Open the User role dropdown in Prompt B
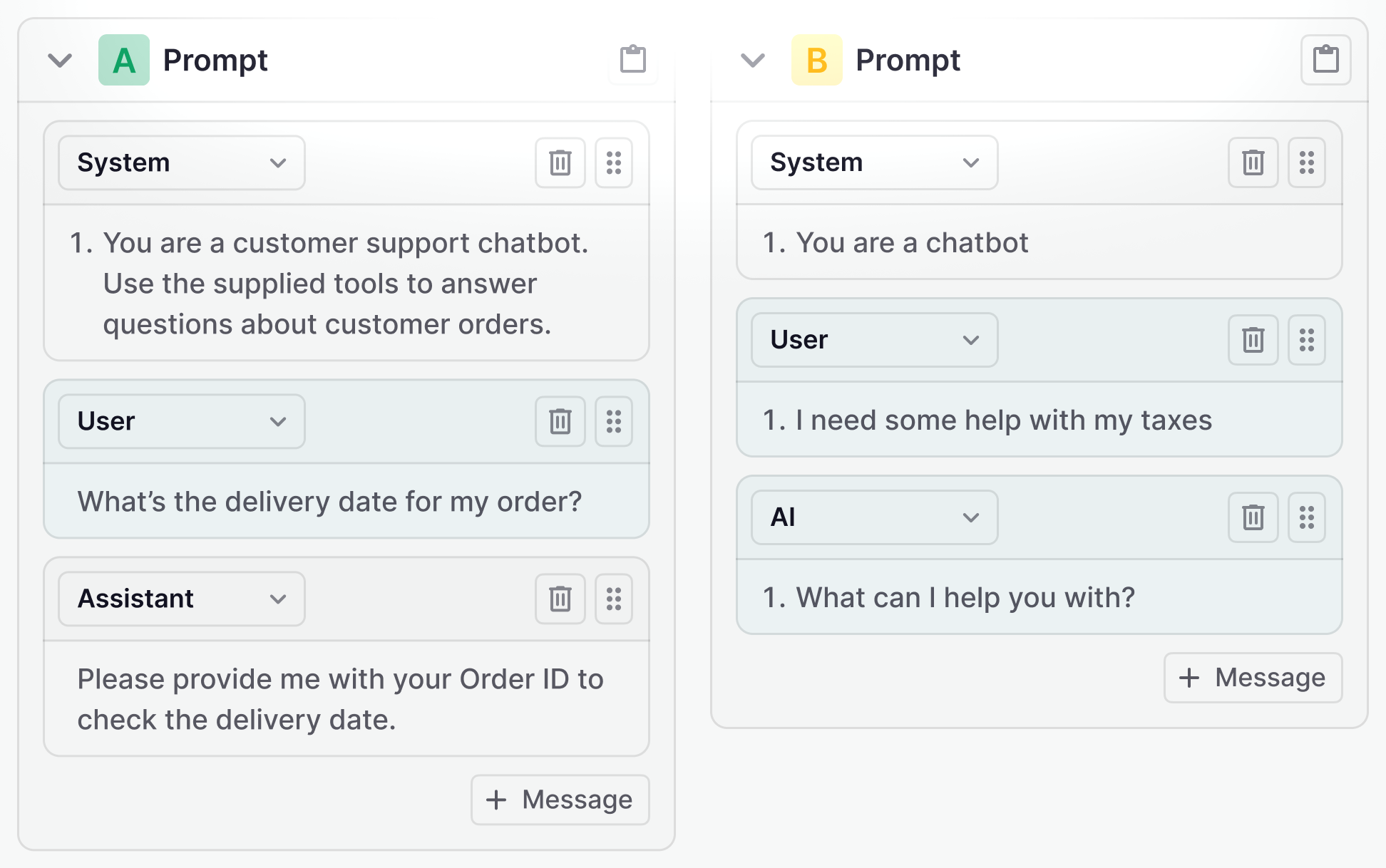 click(x=874, y=340)
